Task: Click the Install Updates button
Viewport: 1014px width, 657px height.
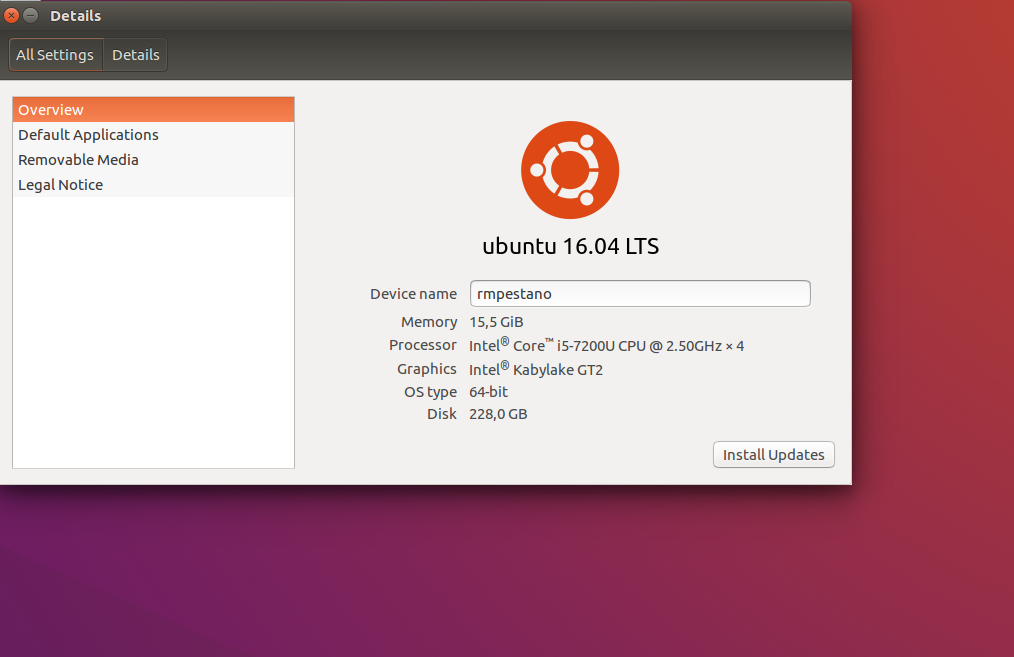Action: (773, 455)
